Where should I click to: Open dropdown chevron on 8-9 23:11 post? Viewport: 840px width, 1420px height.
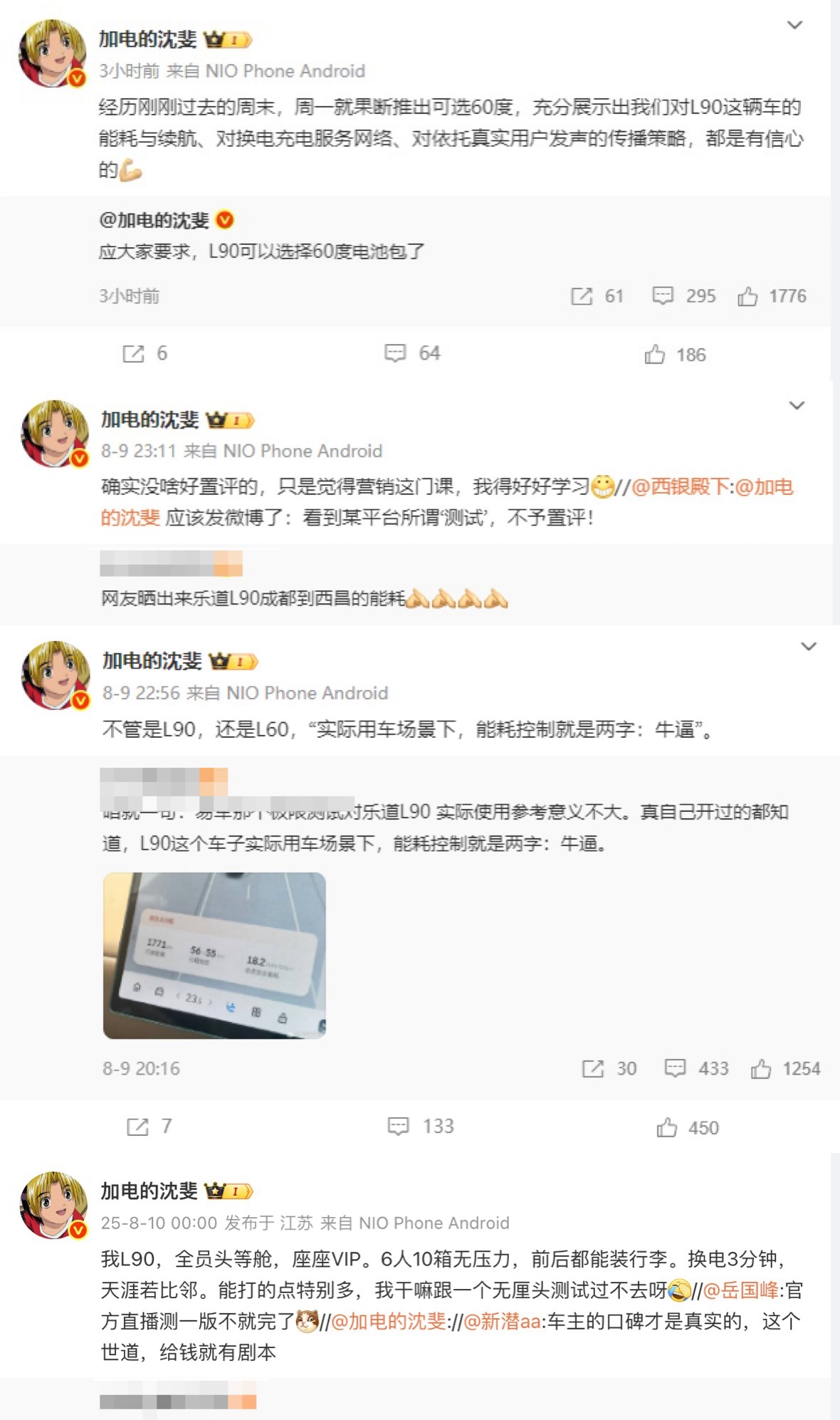797,405
